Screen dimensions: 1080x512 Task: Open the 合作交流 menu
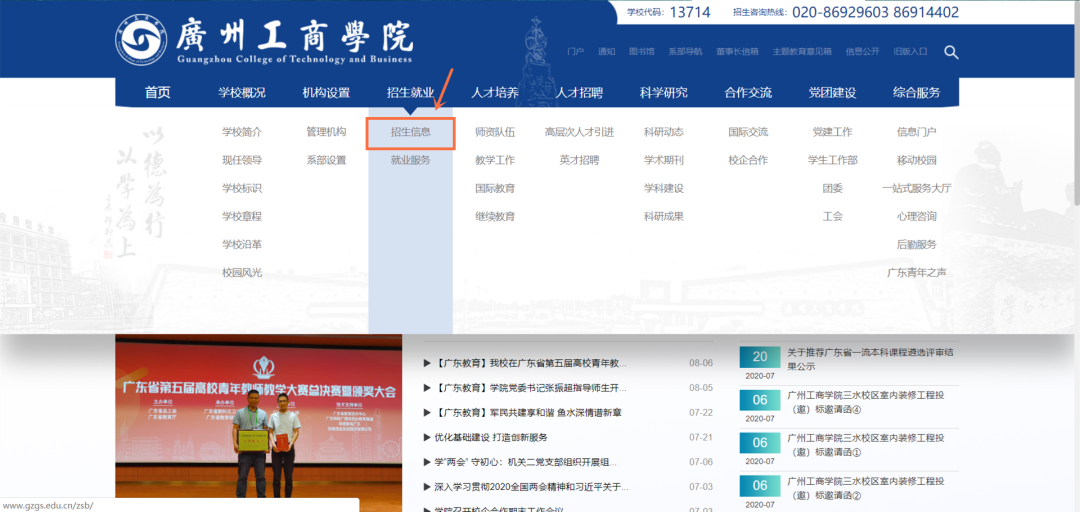click(x=748, y=93)
